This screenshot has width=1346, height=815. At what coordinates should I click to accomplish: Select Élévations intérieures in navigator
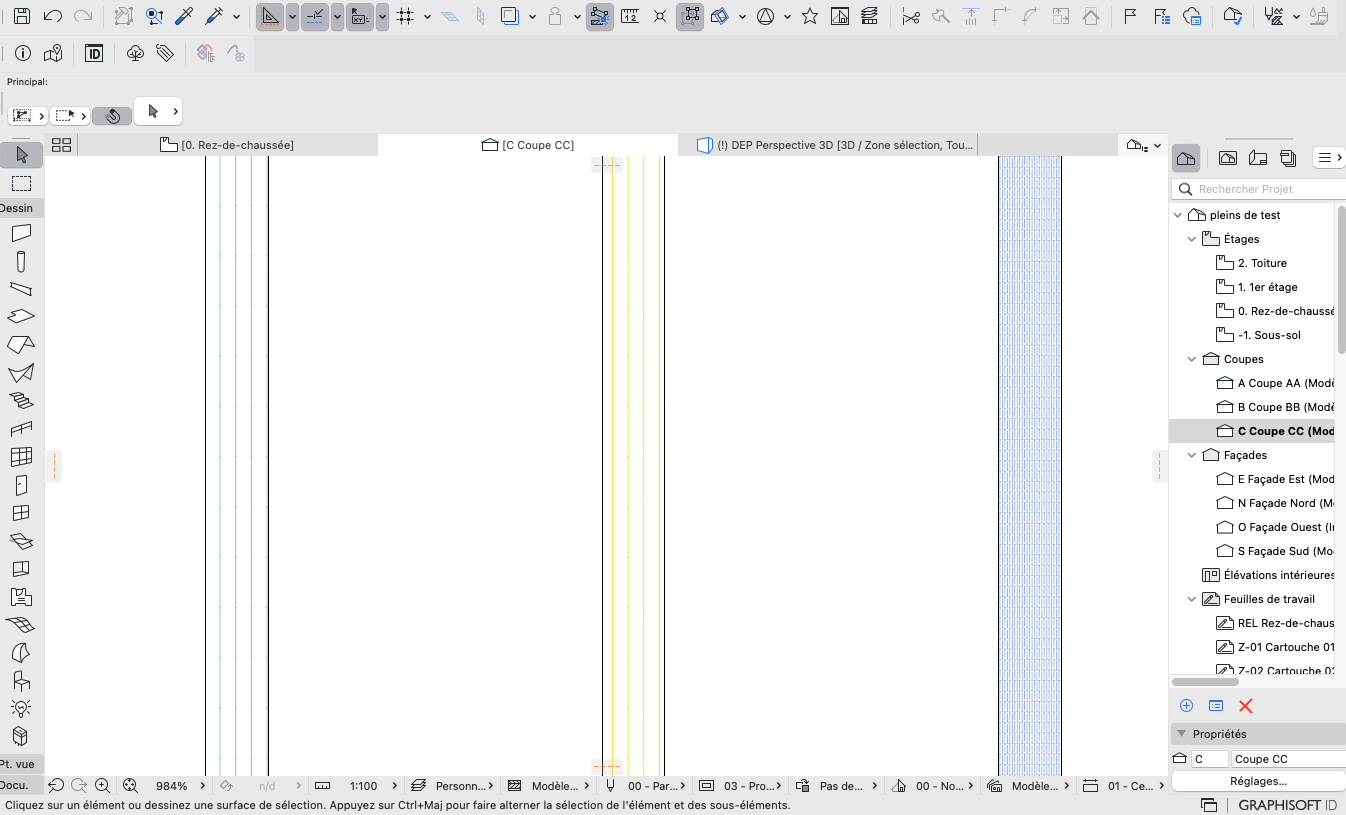(x=1267, y=575)
